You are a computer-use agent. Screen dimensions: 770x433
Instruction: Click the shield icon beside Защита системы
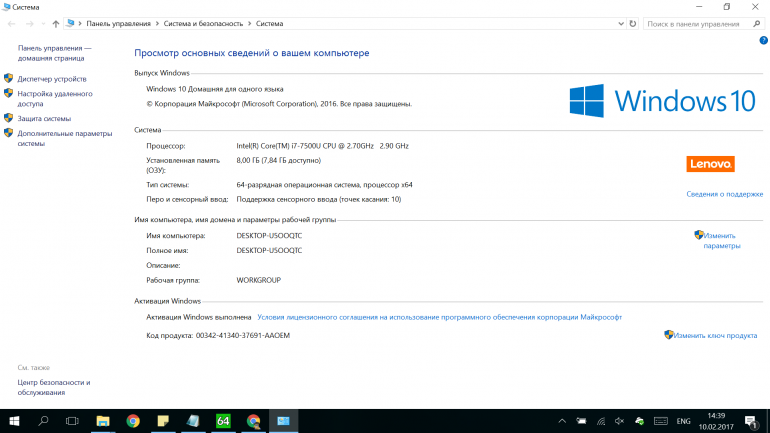(x=8, y=118)
